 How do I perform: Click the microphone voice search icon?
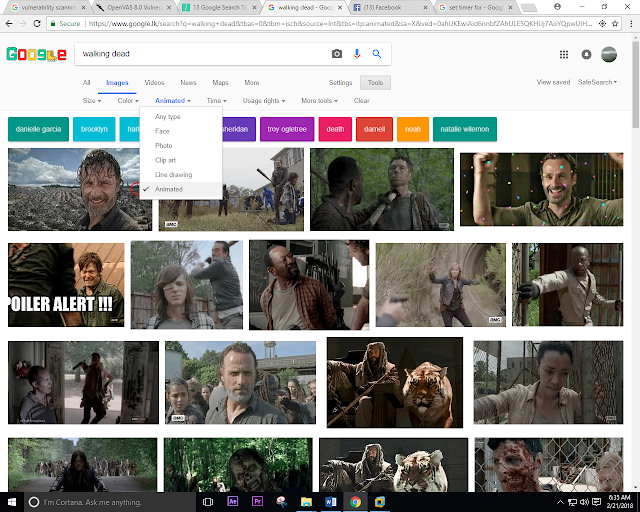click(357, 53)
